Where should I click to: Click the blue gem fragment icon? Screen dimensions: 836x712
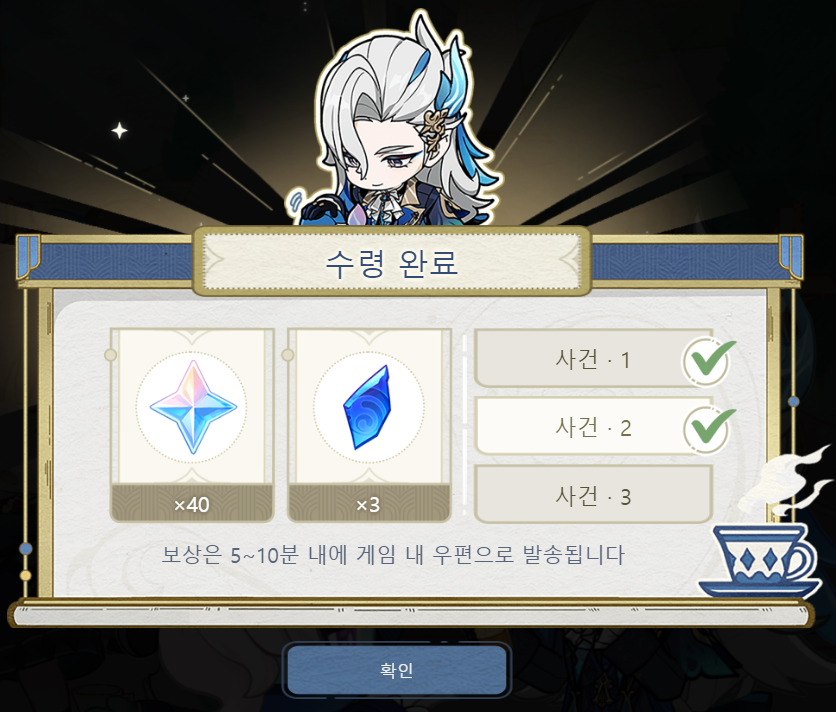367,407
